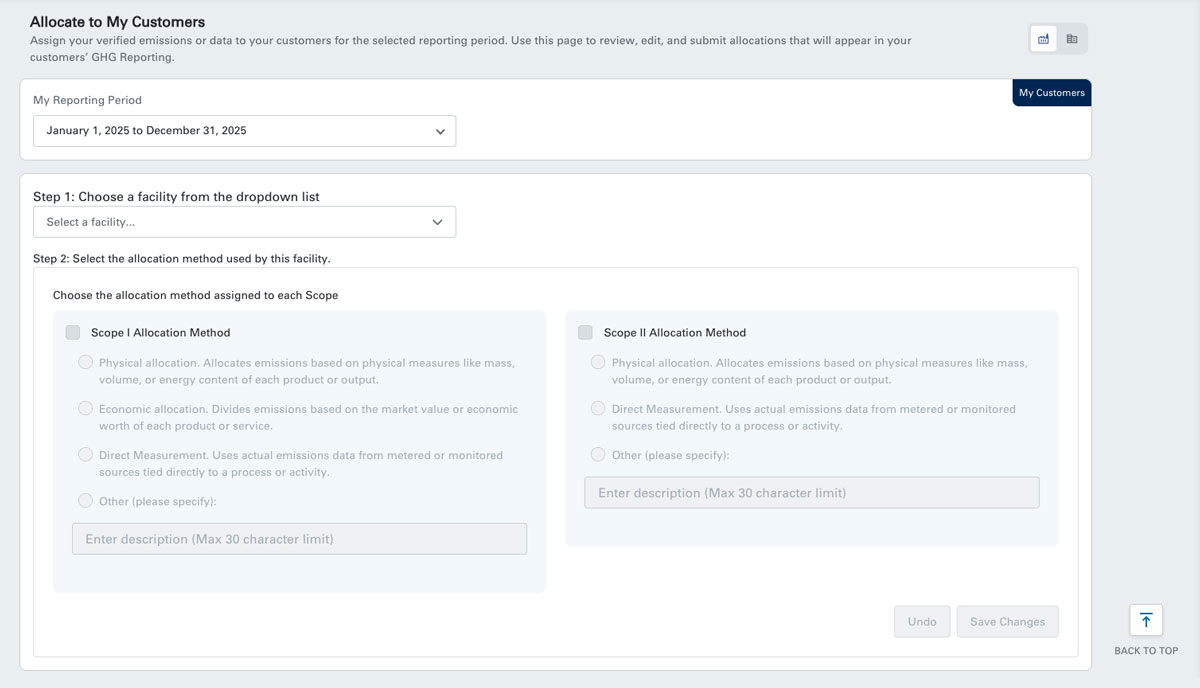The width and height of the screenshot is (1200, 688).
Task: Select Scope I Economic allocation radio button
Action: click(x=85, y=408)
